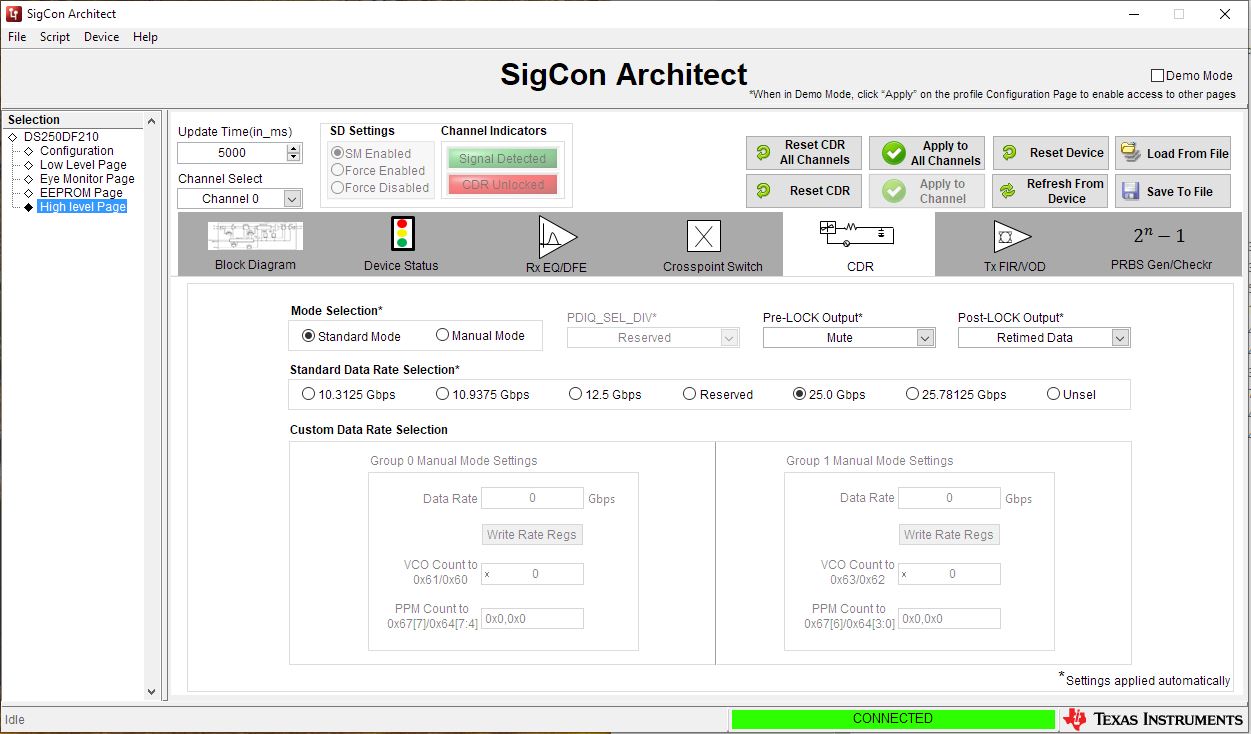1251x734 pixels.
Task: Open the Crosspoint Switch tab icon
Action: point(704,236)
